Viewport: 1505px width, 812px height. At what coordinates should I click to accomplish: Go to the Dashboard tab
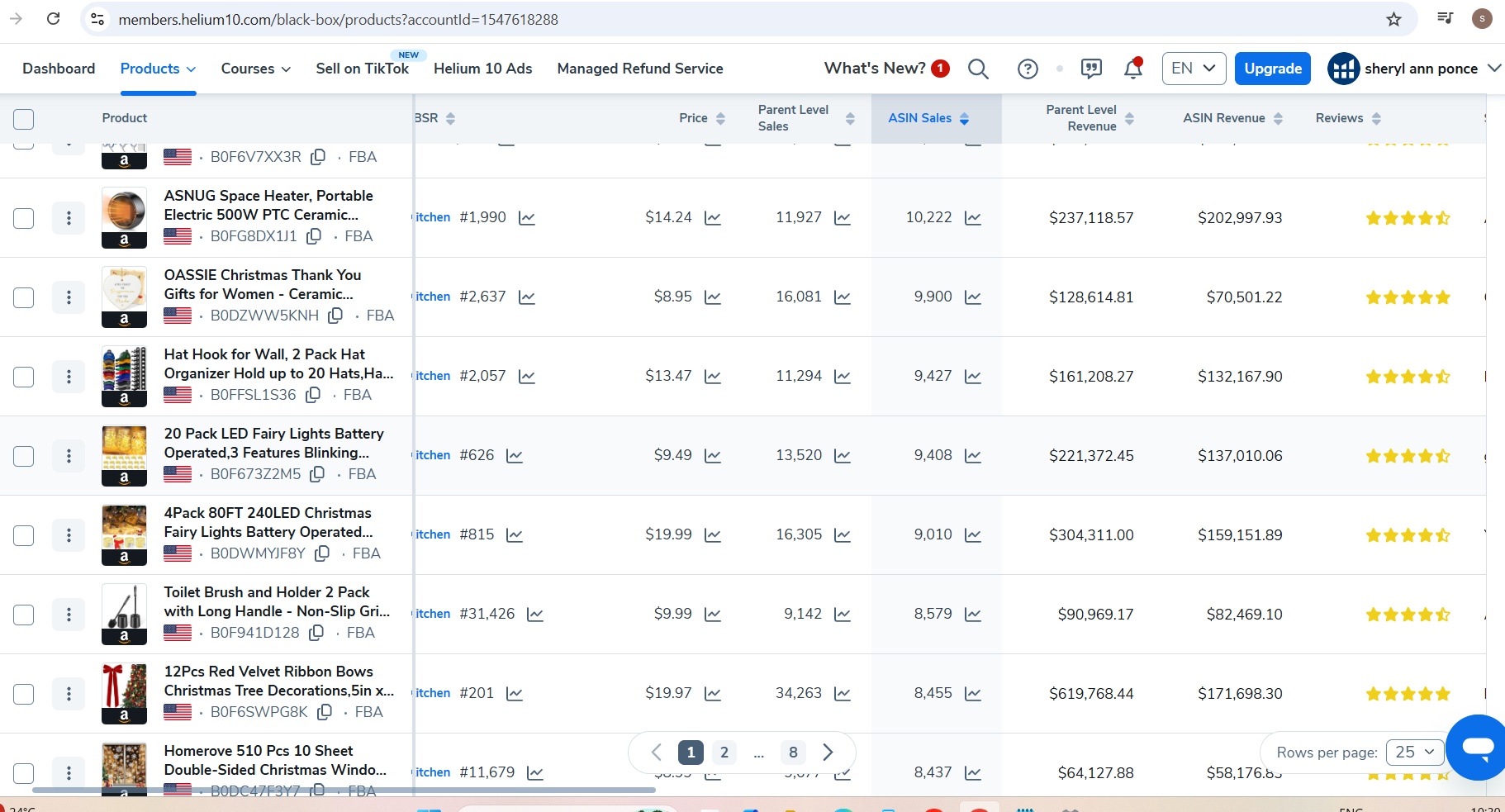(x=59, y=69)
